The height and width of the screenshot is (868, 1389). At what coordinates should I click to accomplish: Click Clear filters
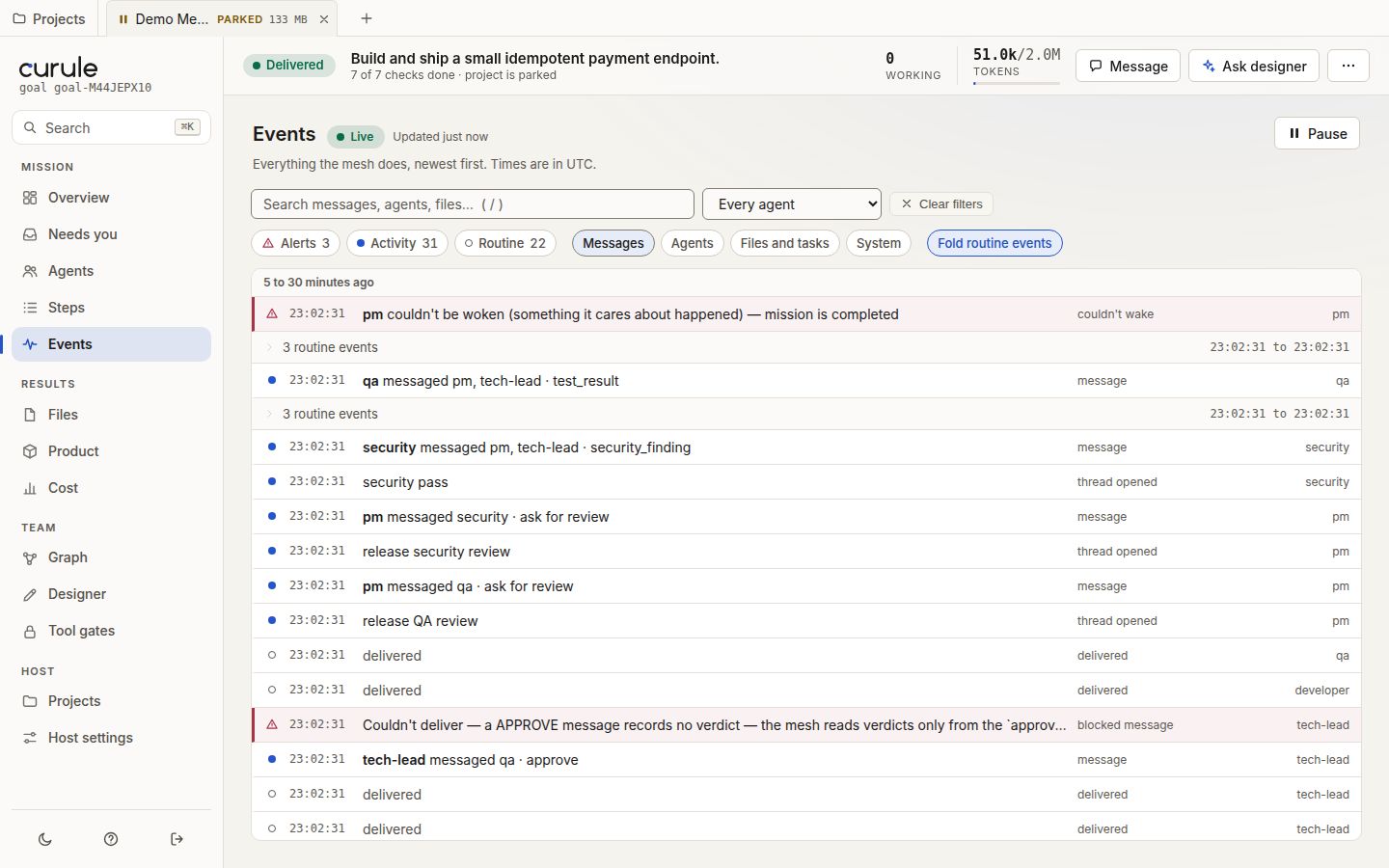click(941, 203)
